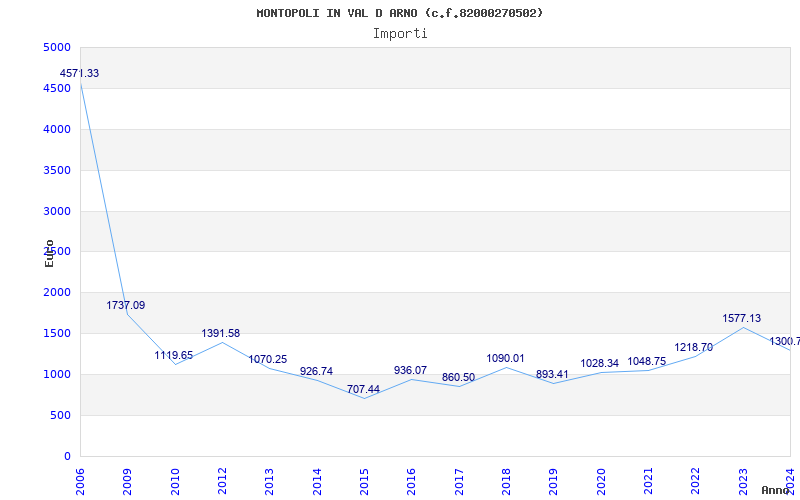Viewport: 800px width, 500px height.
Task: Click the y-axis value 0
Action: pos(67,456)
